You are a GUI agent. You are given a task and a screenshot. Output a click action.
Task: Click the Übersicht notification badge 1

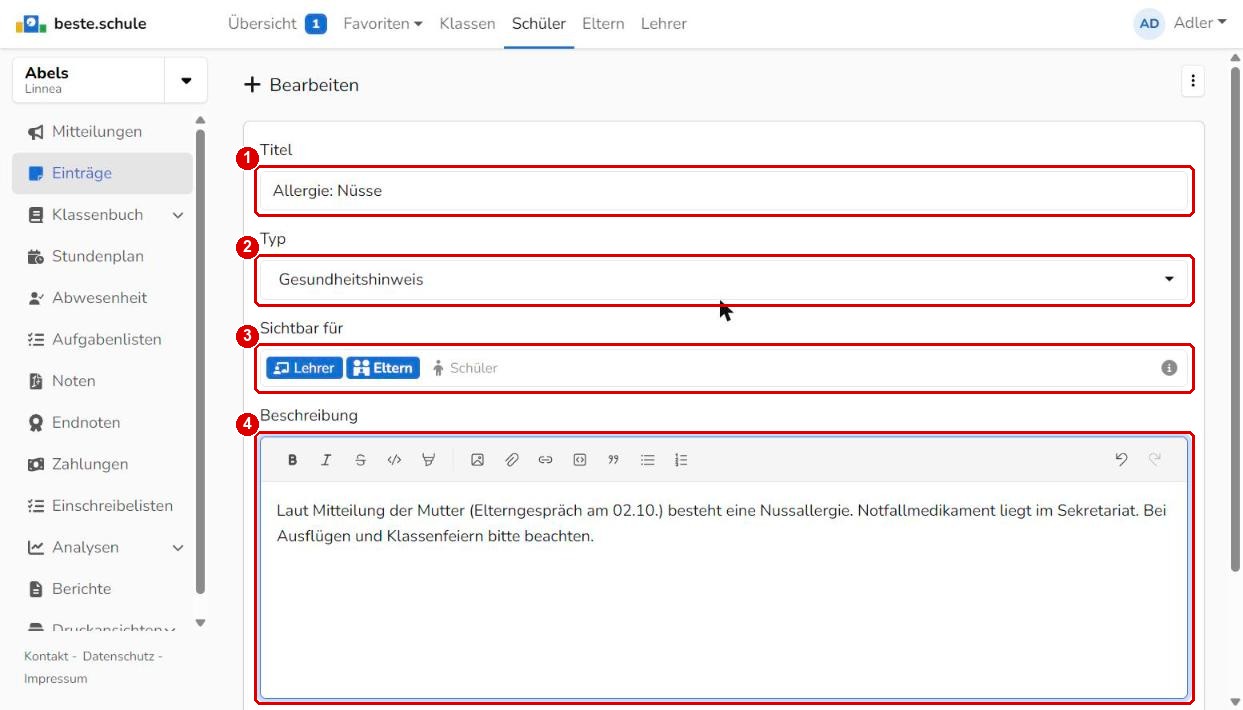pyautogui.click(x=316, y=23)
